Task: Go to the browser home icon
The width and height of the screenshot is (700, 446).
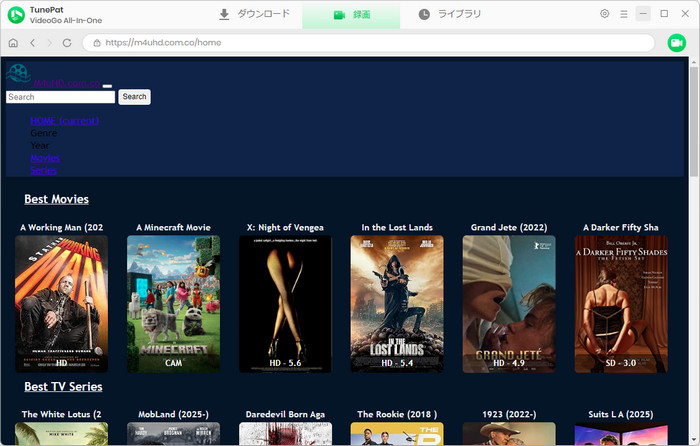Action: point(13,43)
